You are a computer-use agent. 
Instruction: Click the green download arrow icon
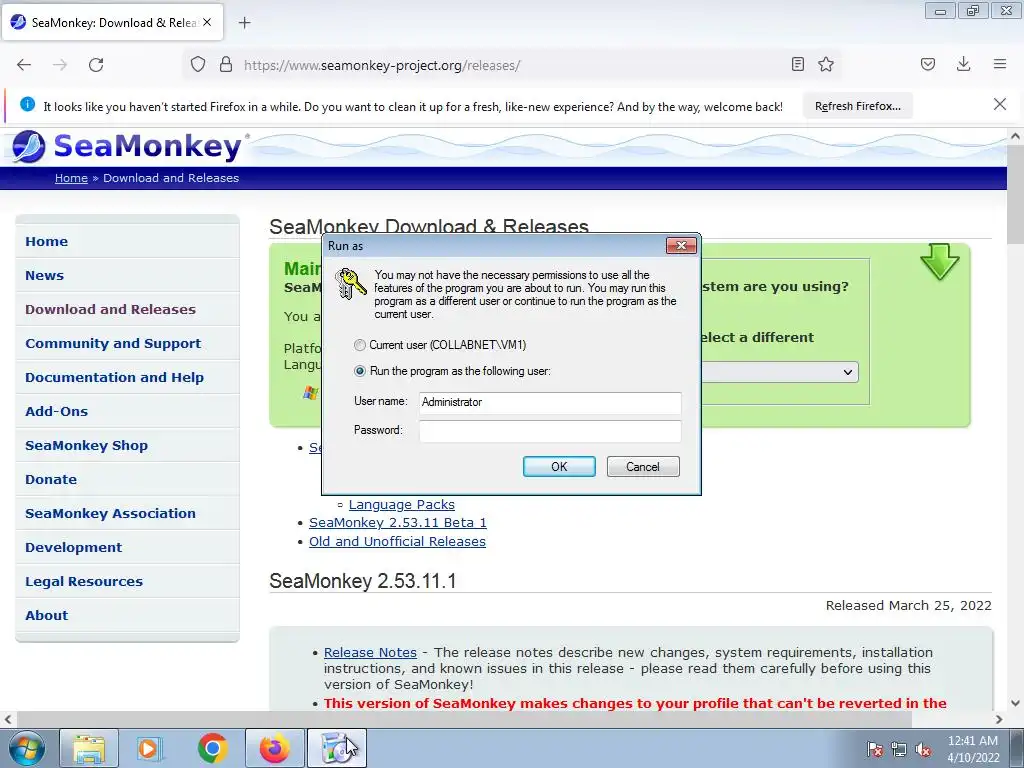pyautogui.click(x=939, y=262)
